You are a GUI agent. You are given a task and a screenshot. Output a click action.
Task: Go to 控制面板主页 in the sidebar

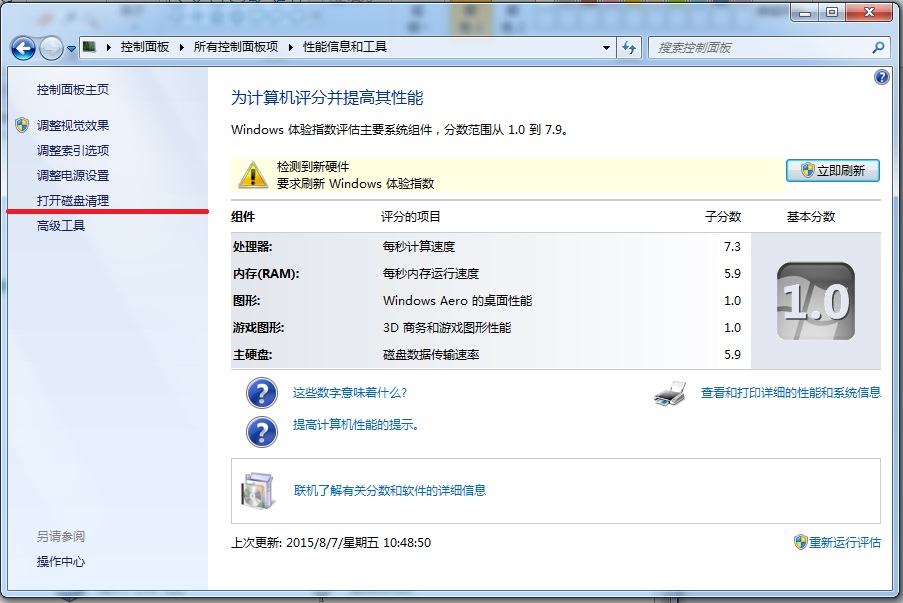(73, 90)
